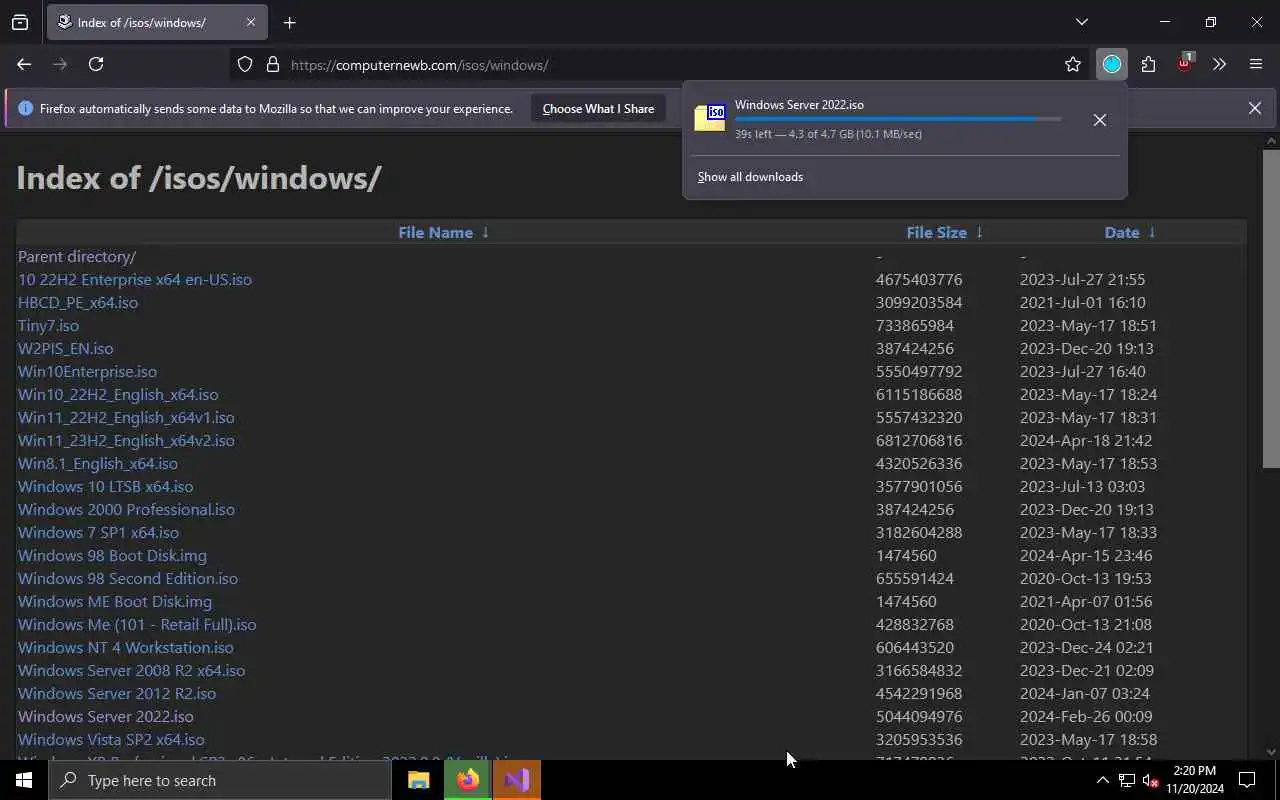Open the tracking protection shield icon
Viewport: 1280px width, 800px height.
[x=245, y=65]
